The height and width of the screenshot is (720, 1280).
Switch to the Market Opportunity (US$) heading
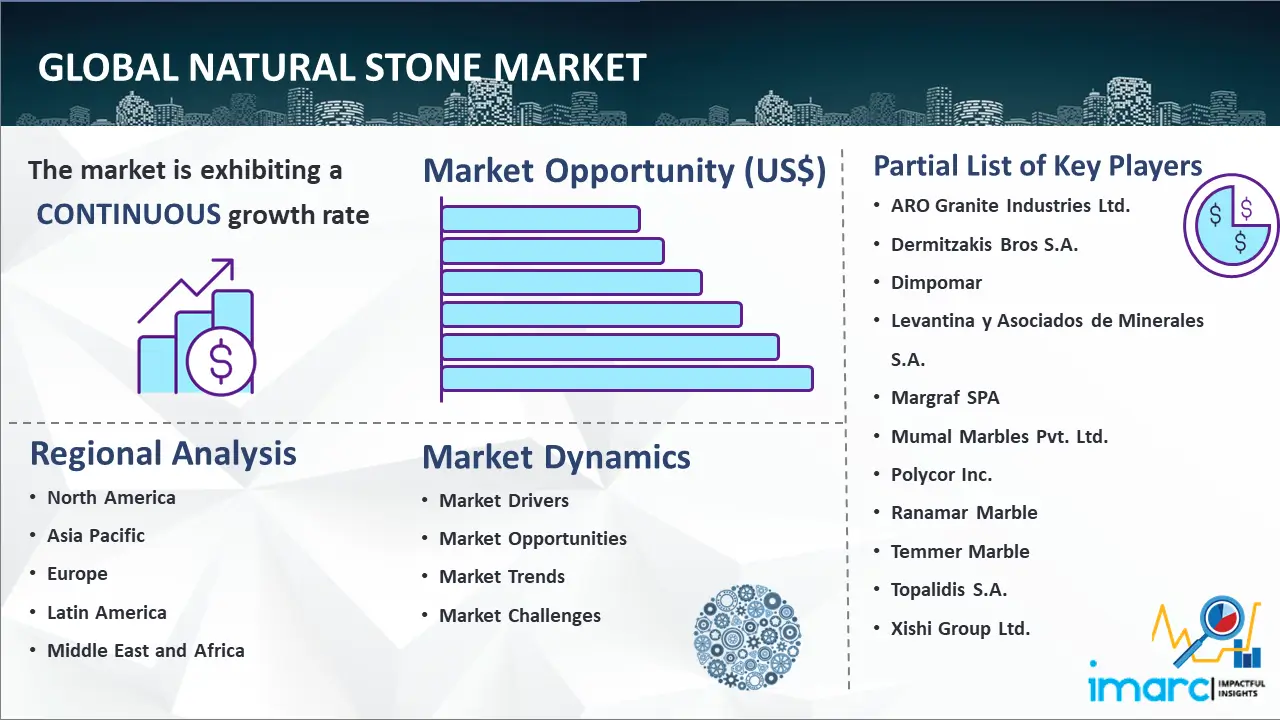pos(625,170)
